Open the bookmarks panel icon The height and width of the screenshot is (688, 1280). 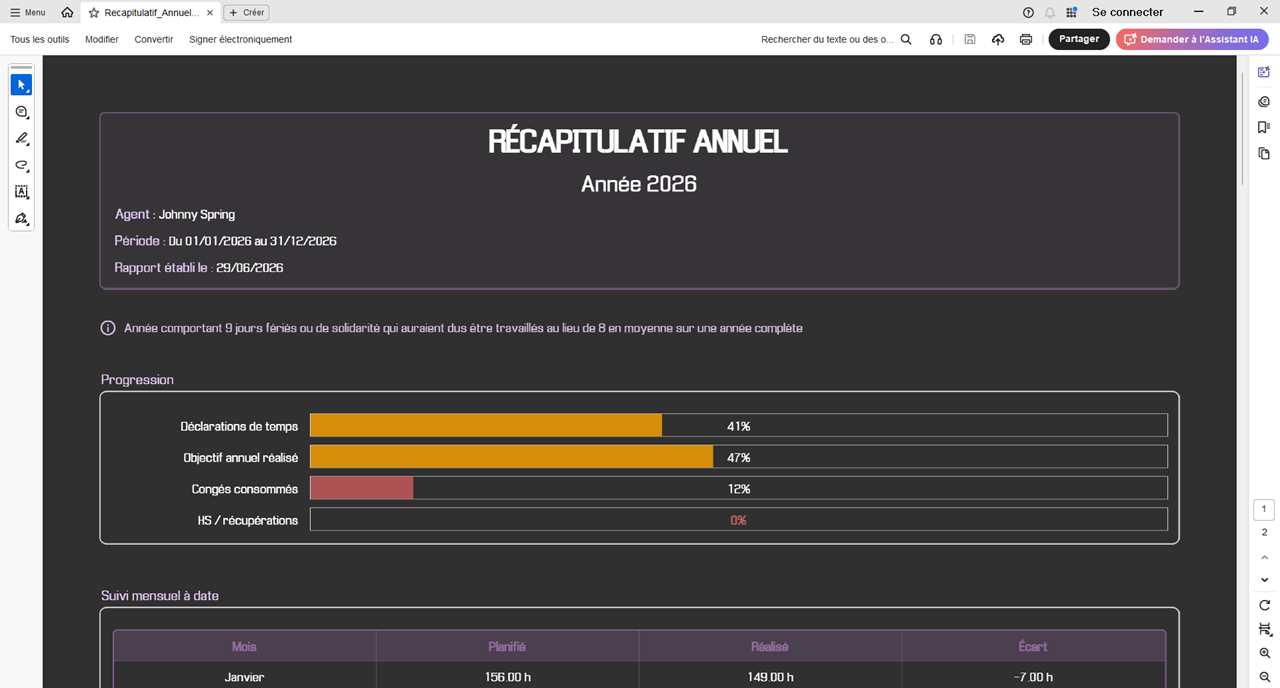pyautogui.click(x=1264, y=127)
